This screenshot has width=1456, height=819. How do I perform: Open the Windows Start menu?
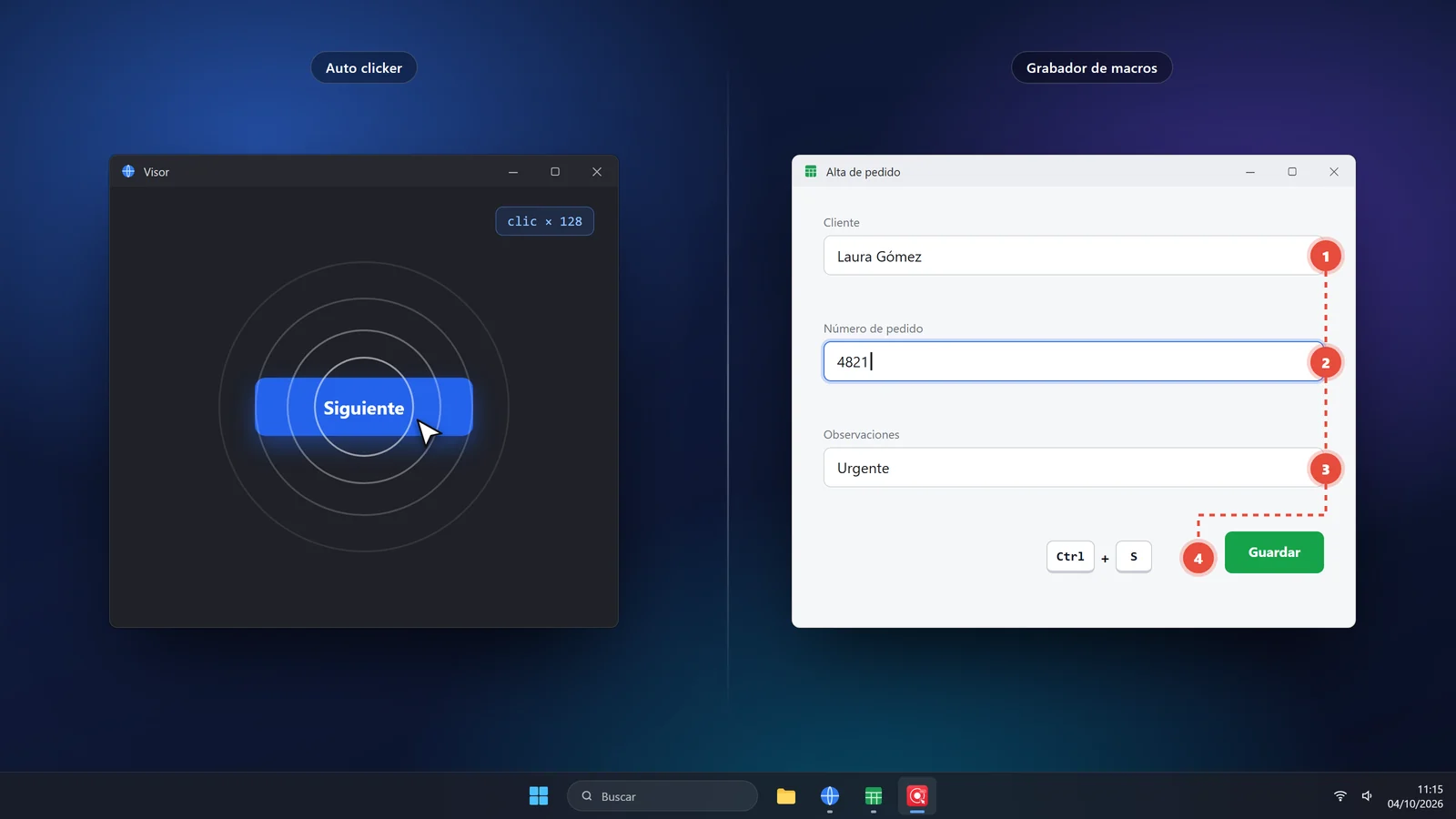click(539, 796)
